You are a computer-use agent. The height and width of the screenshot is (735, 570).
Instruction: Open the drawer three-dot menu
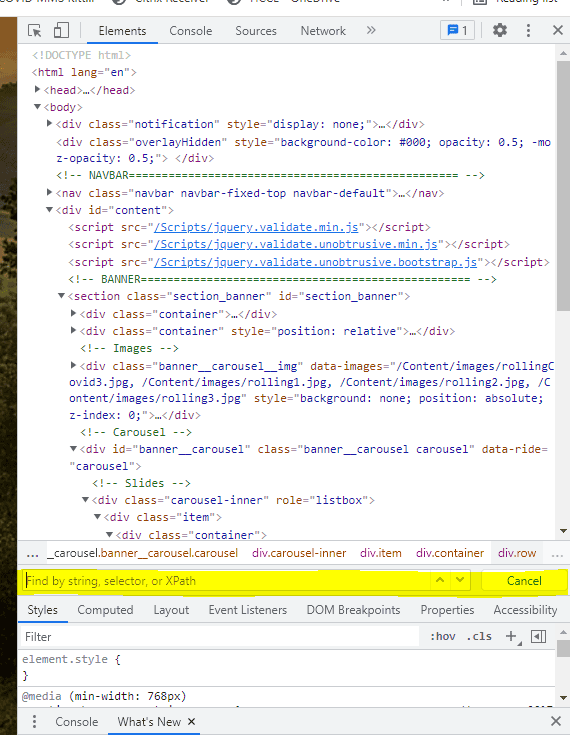click(34, 721)
